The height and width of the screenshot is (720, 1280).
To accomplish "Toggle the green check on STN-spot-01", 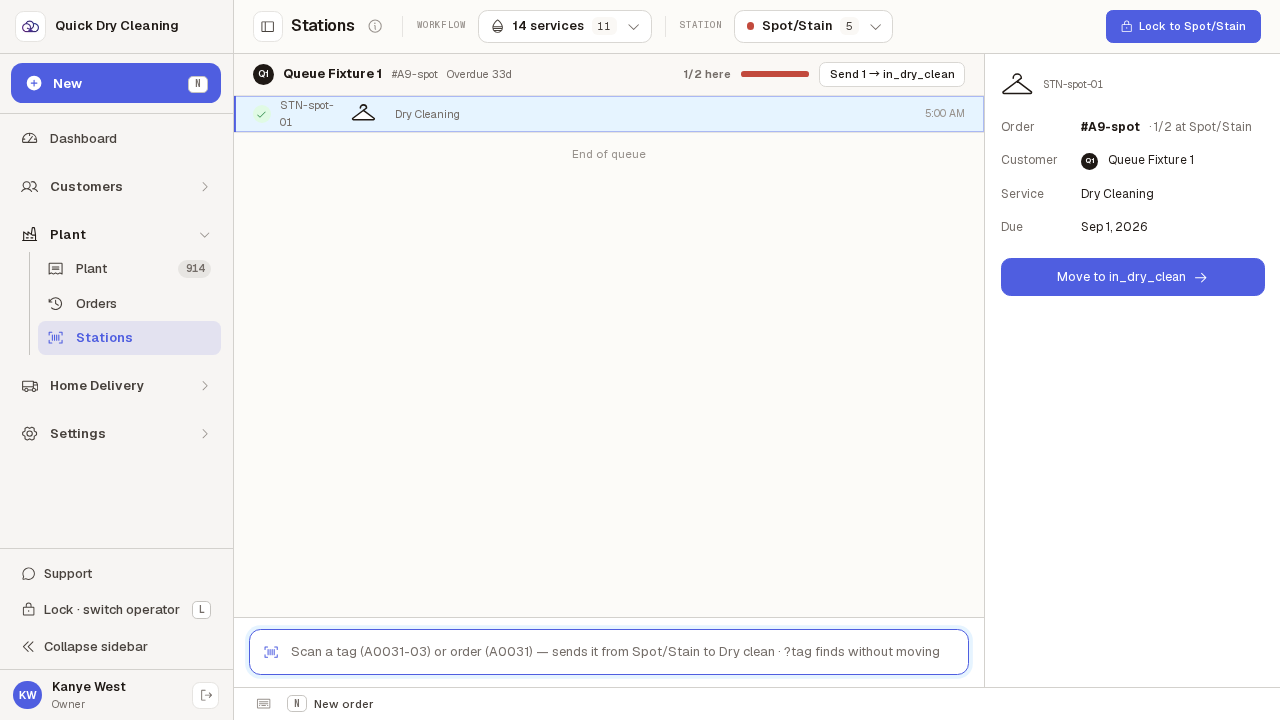I will pyautogui.click(x=261, y=114).
